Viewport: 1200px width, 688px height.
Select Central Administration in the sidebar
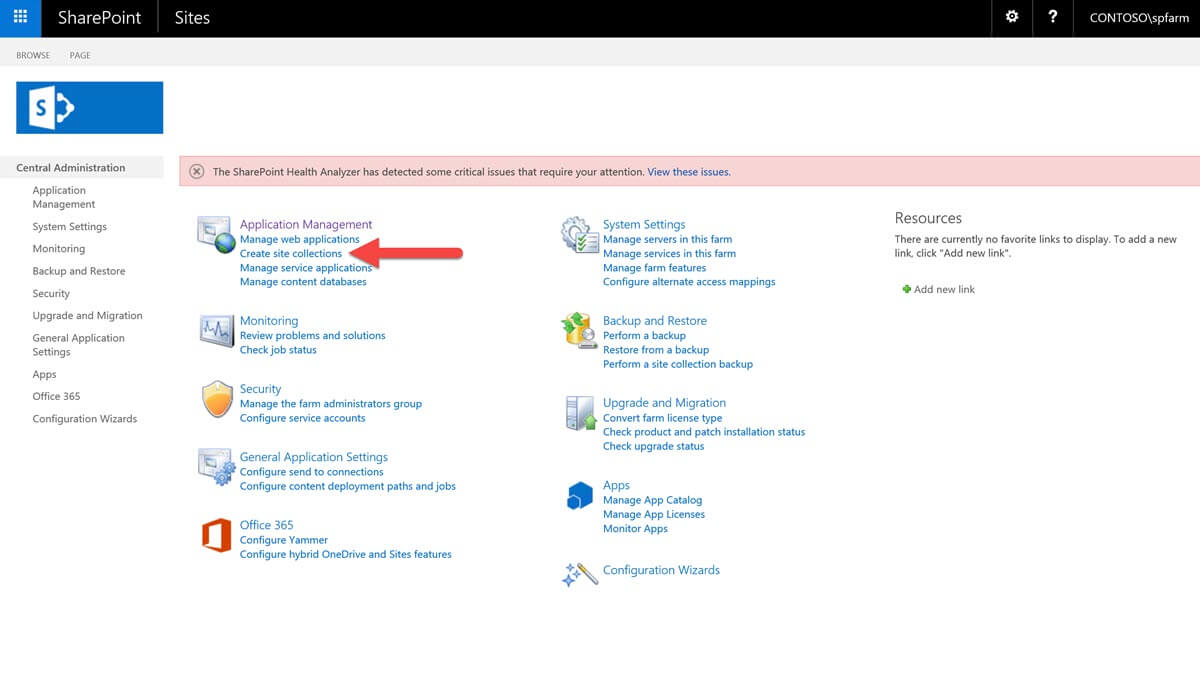pyautogui.click(x=71, y=168)
